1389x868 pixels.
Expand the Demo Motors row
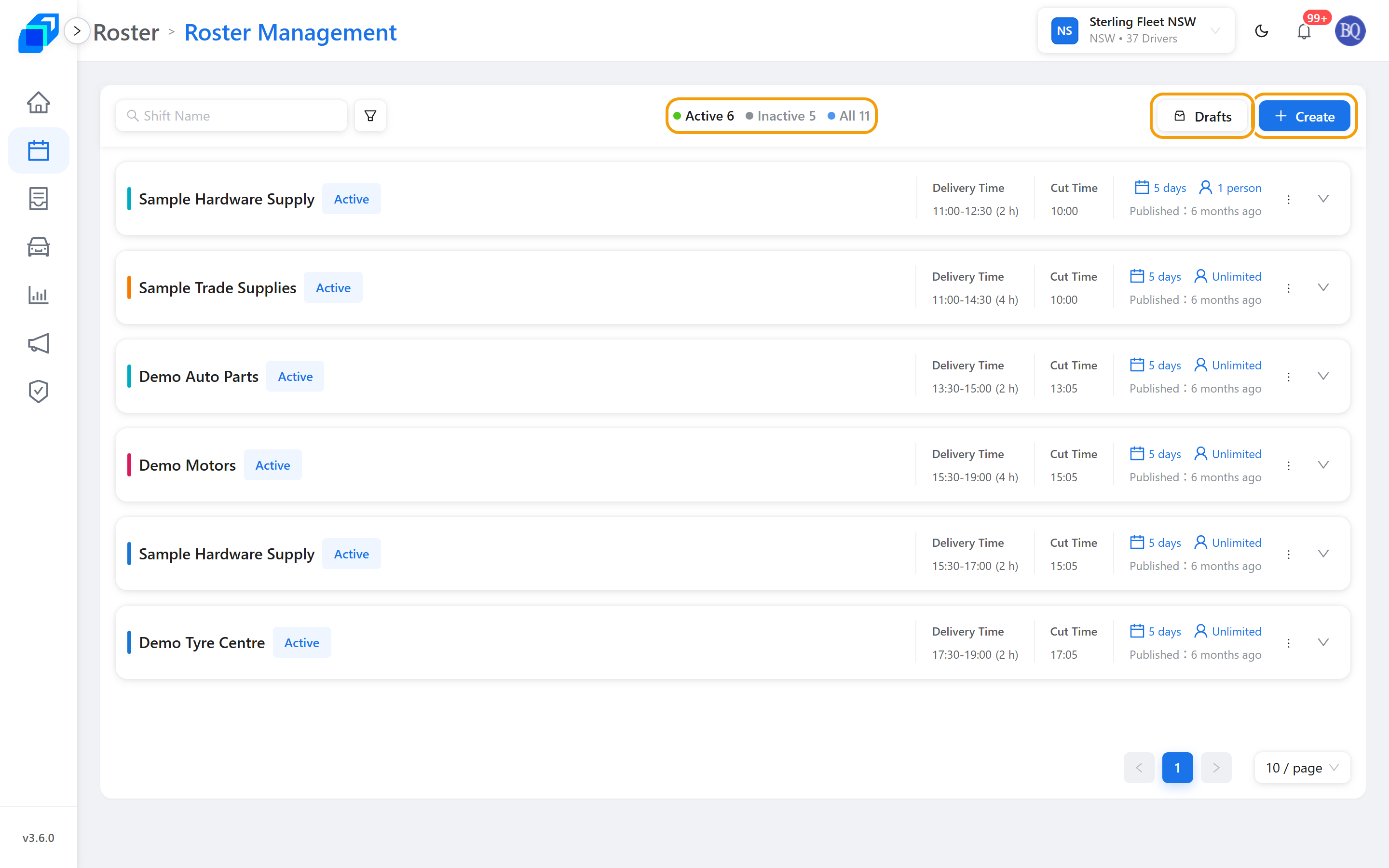[x=1323, y=465]
